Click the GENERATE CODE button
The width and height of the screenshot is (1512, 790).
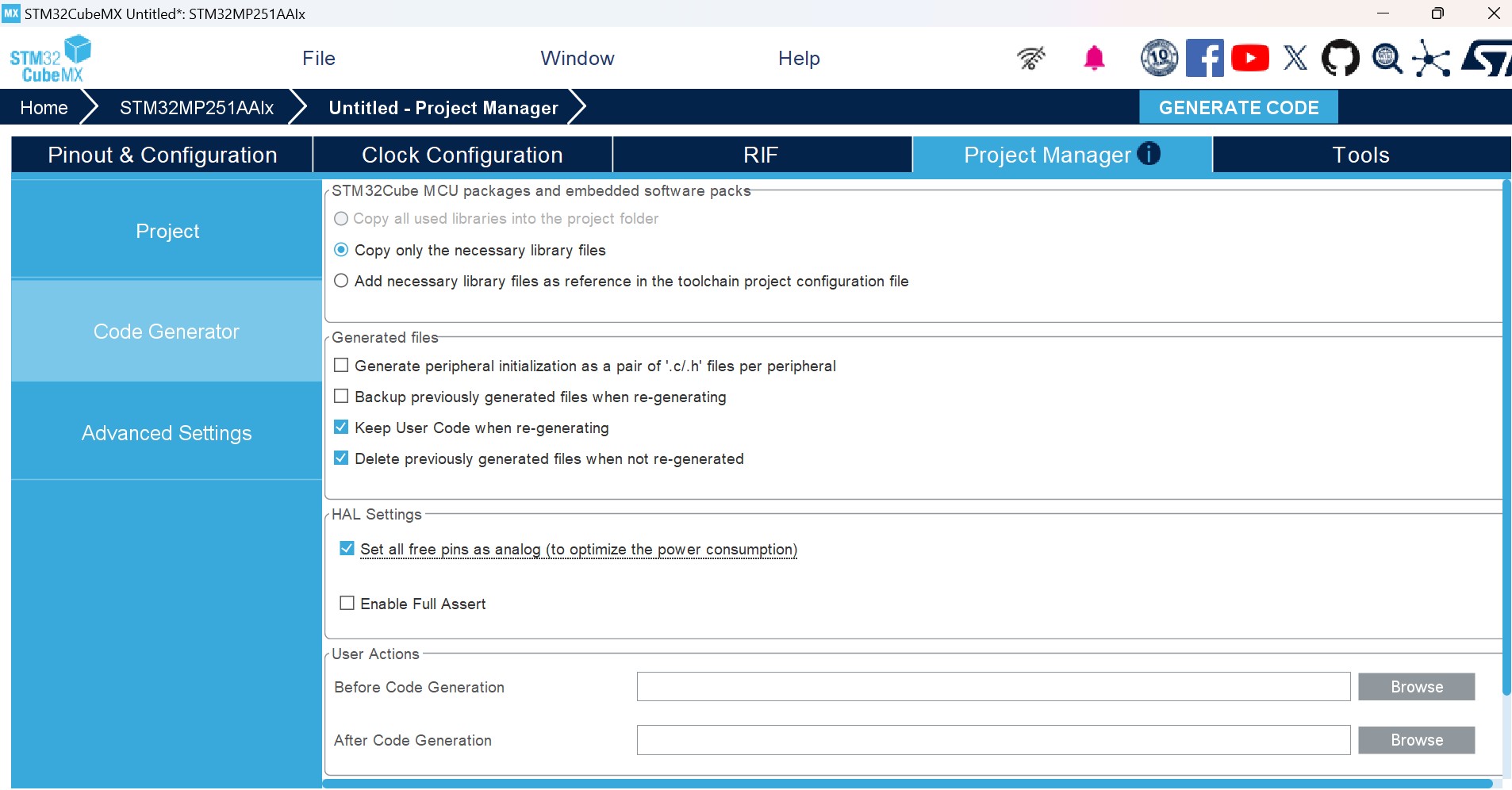pyautogui.click(x=1238, y=107)
